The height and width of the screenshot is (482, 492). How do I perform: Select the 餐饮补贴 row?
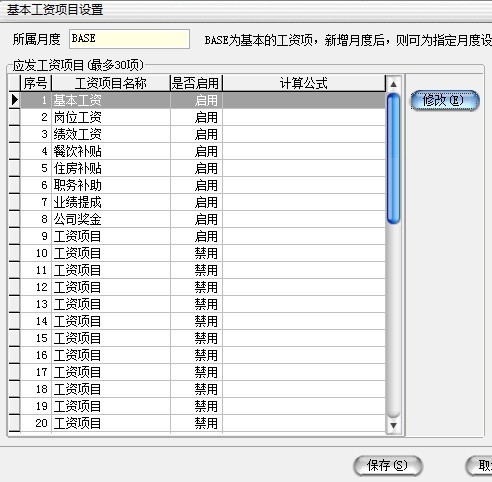pyautogui.click(x=203, y=151)
